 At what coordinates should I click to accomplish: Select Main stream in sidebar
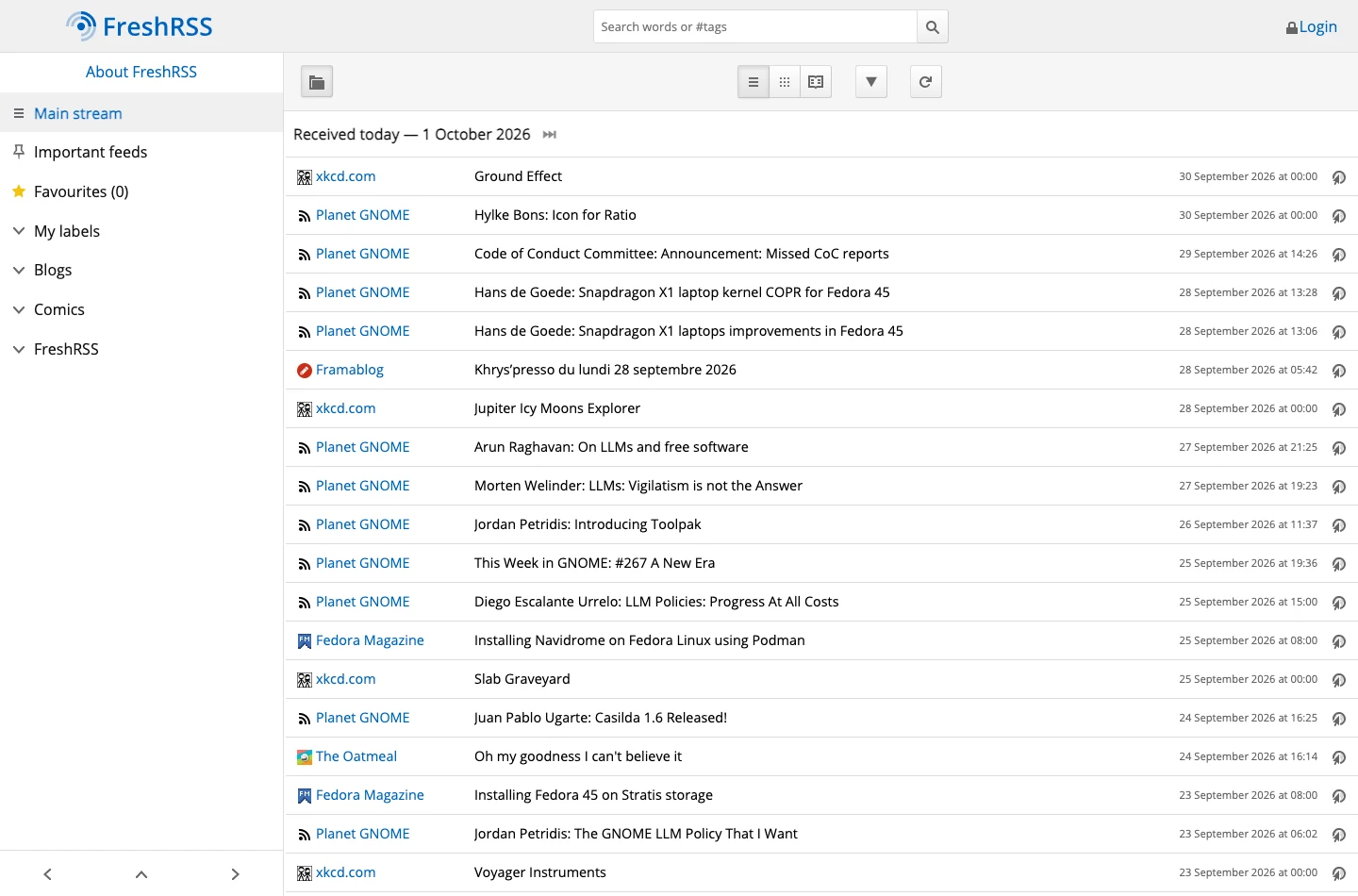pyautogui.click(x=78, y=113)
